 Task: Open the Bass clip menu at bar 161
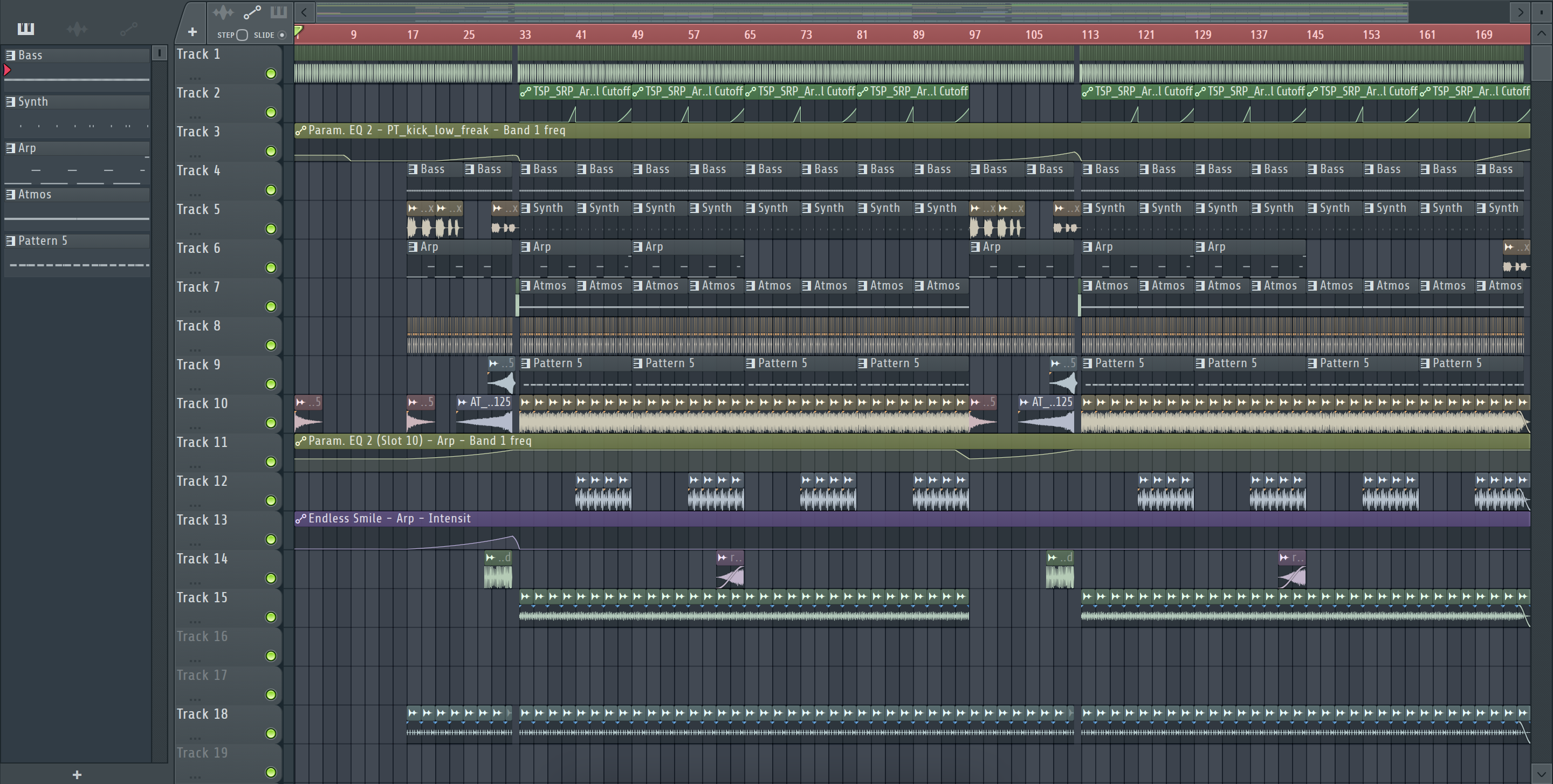[x=1425, y=169]
